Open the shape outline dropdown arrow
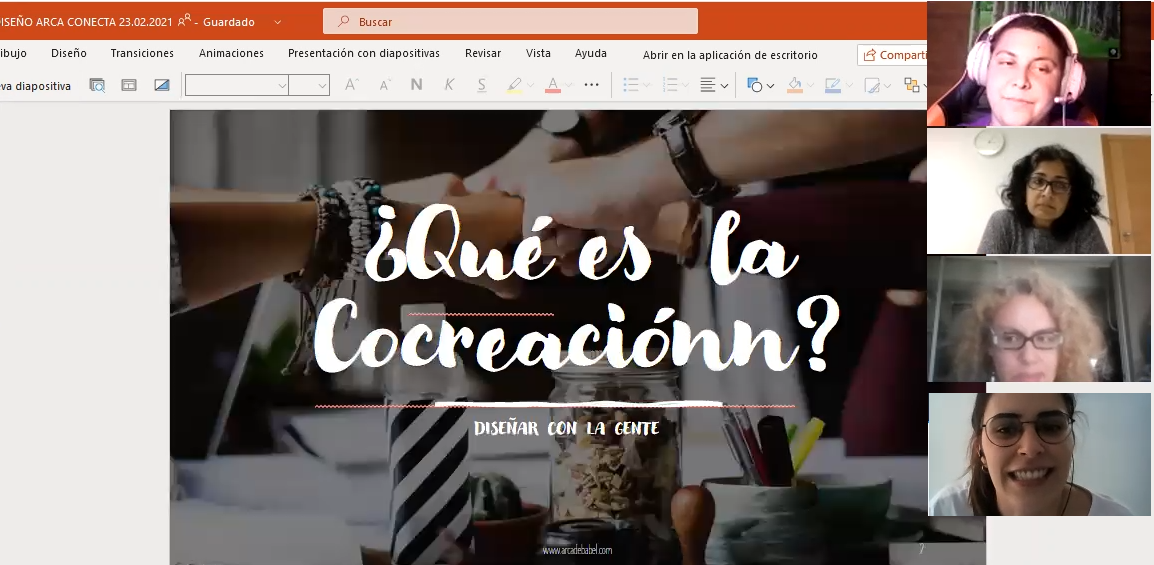The width and height of the screenshot is (1154, 565). 849,86
